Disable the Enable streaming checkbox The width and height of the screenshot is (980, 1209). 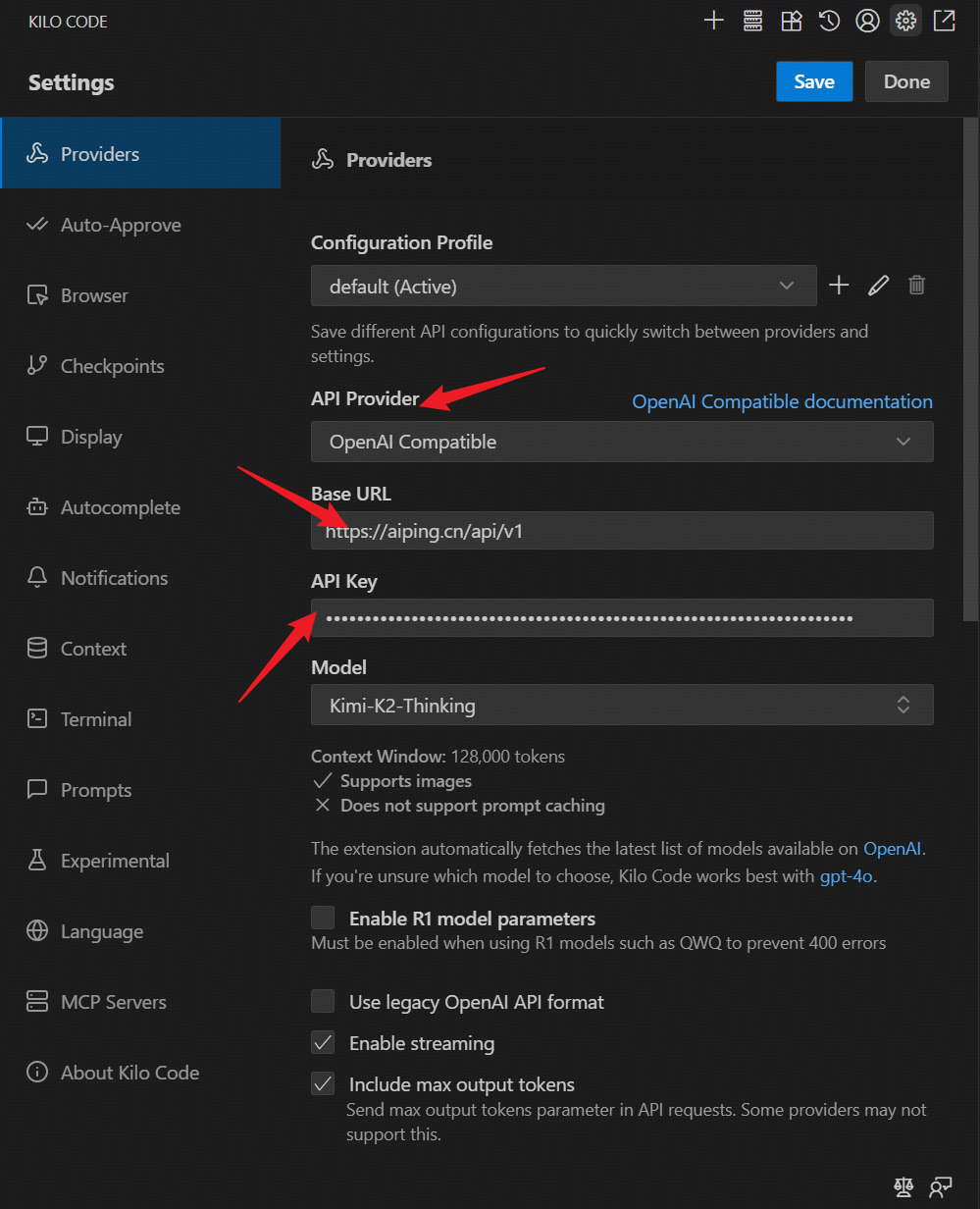pyautogui.click(x=323, y=1043)
